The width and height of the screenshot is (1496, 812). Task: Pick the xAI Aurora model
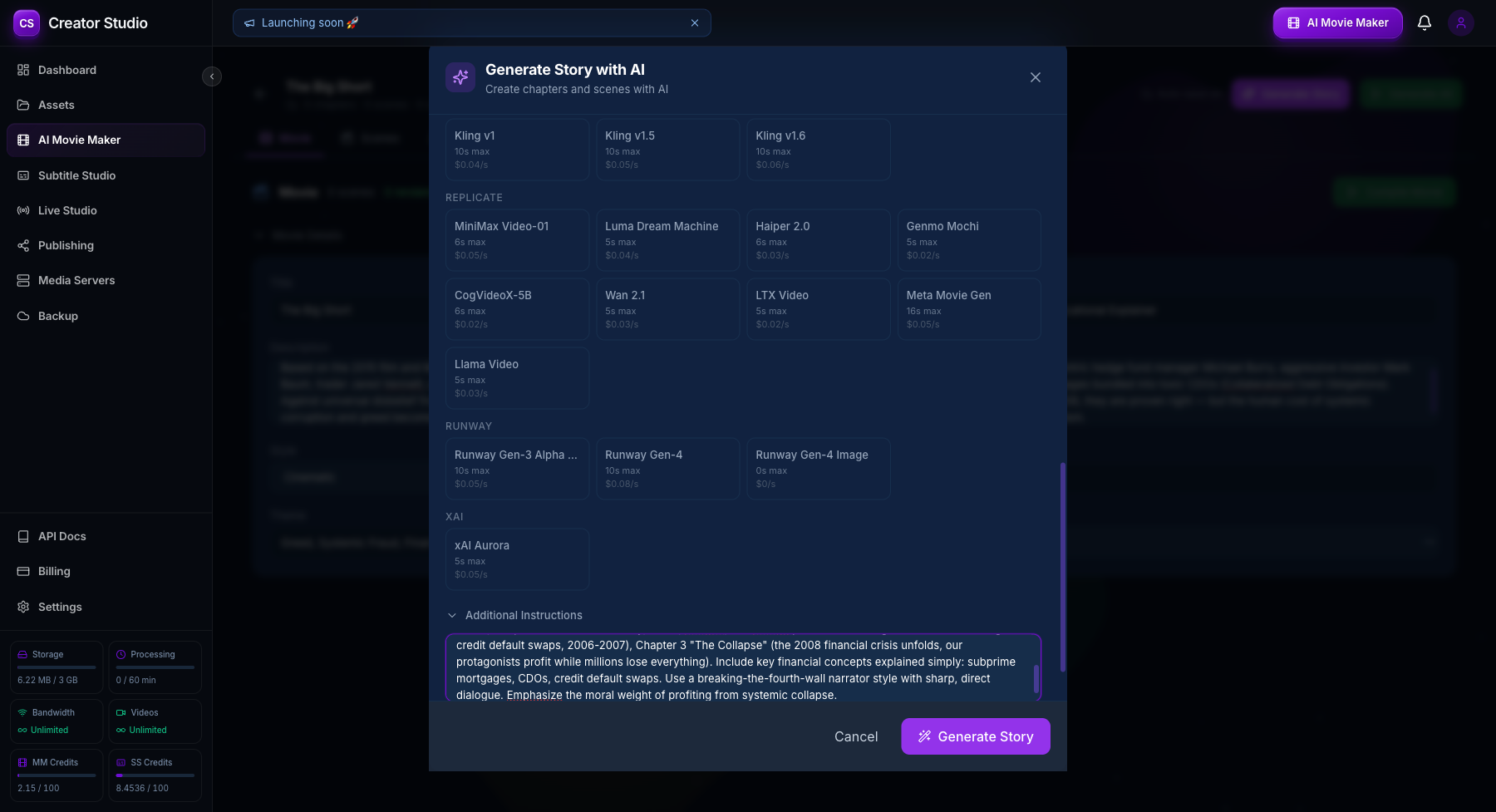pyautogui.click(x=518, y=559)
